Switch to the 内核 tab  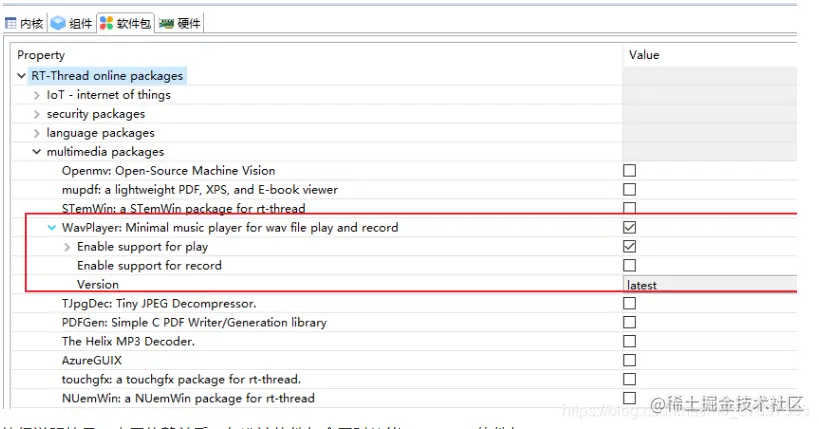25,23
